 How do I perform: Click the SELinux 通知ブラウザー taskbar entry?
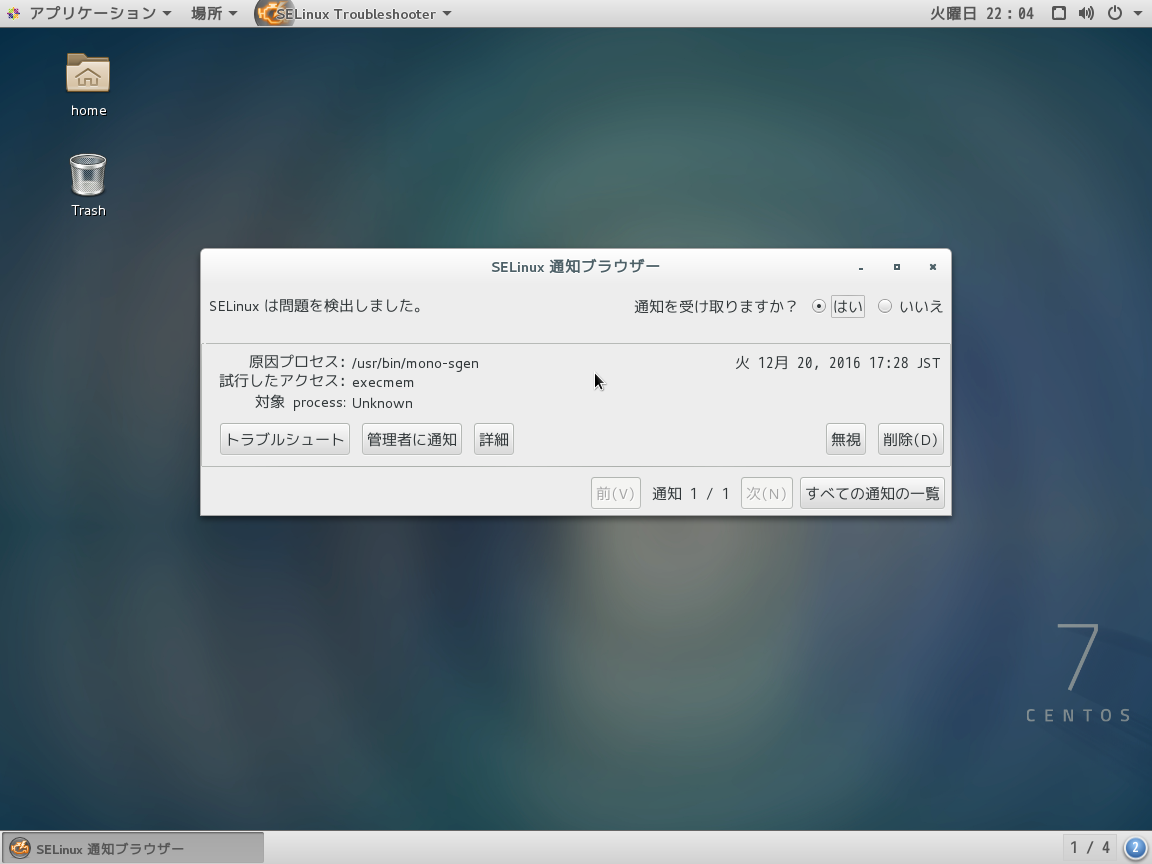(x=133, y=849)
